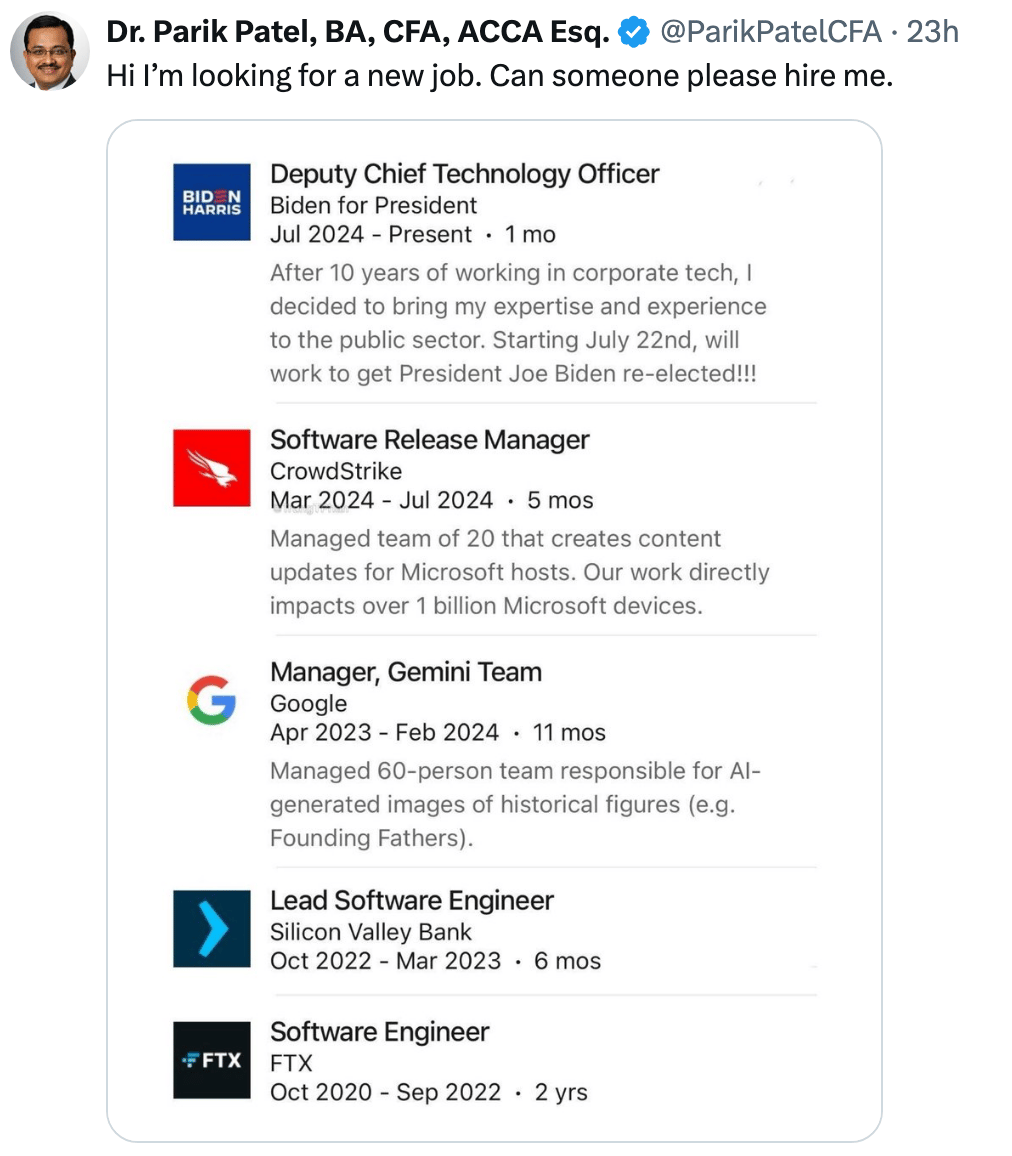The width and height of the screenshot is (1012, 1156).
Task: Click the Silicon Valley Bank company name
Action: click(371, 932)
